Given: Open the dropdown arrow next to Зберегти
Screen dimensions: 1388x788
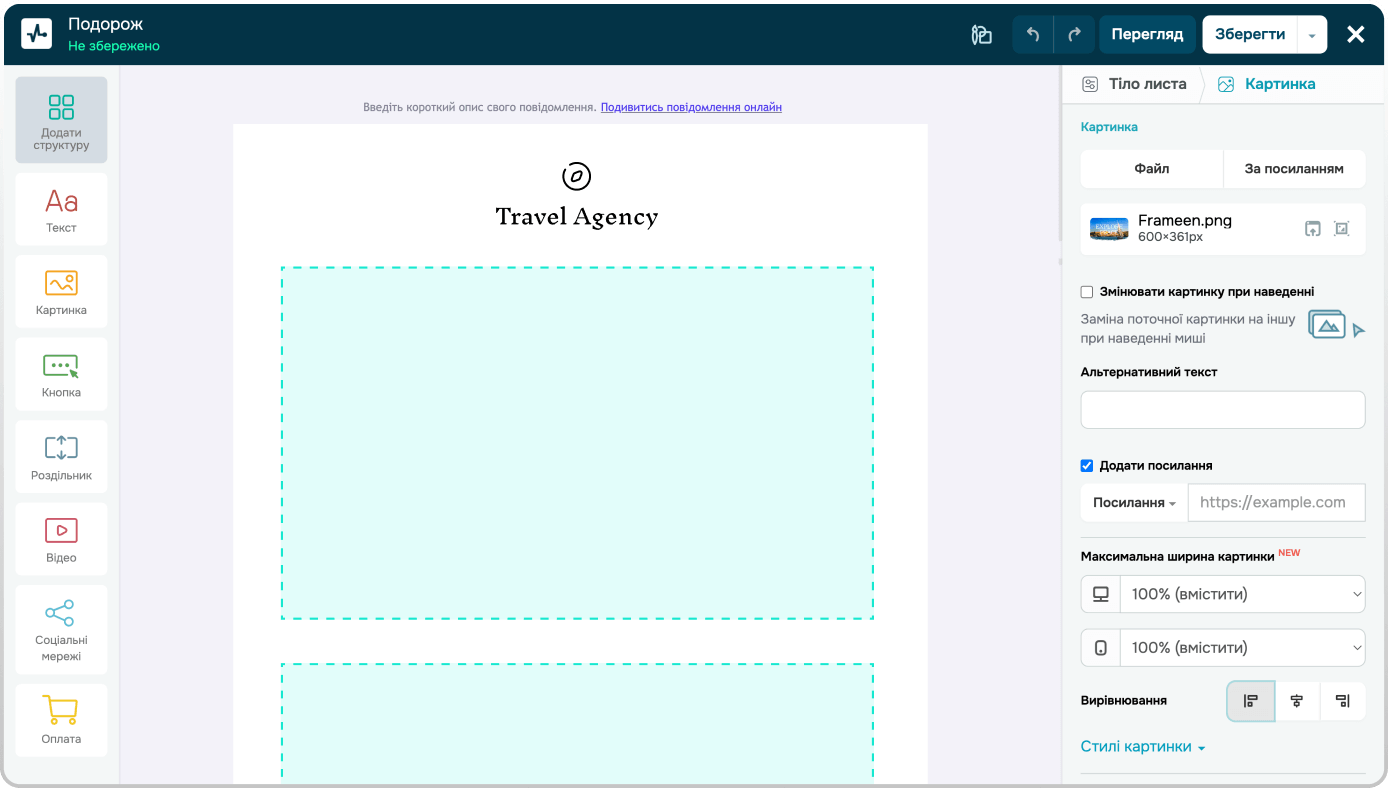Looking at the screenshot, I should pos(1312,35).
